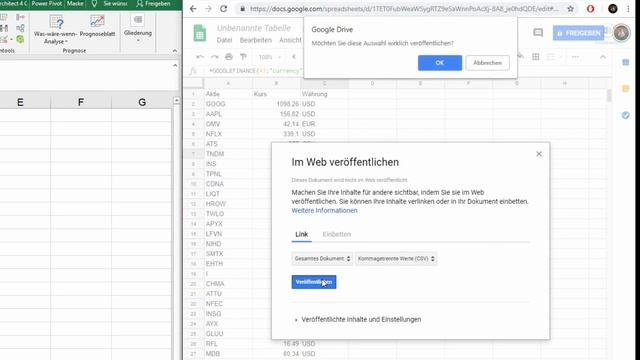Click the redo icon in Sheets toolbar

tap(214, 57)
